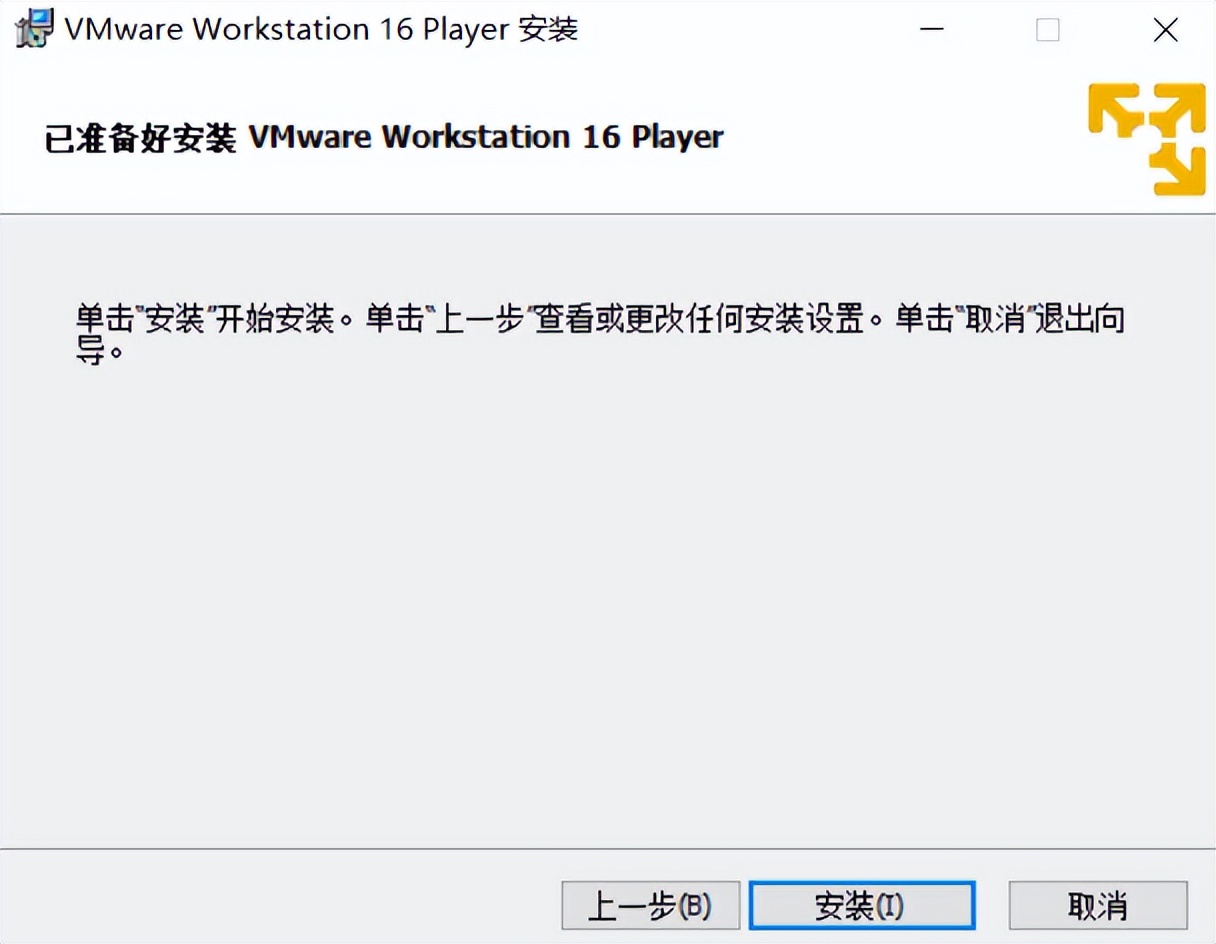This screenshot has height=944, width=1216.
Task: Click 上一步(B) to review installation settings
Action: (x=650, y=905)
